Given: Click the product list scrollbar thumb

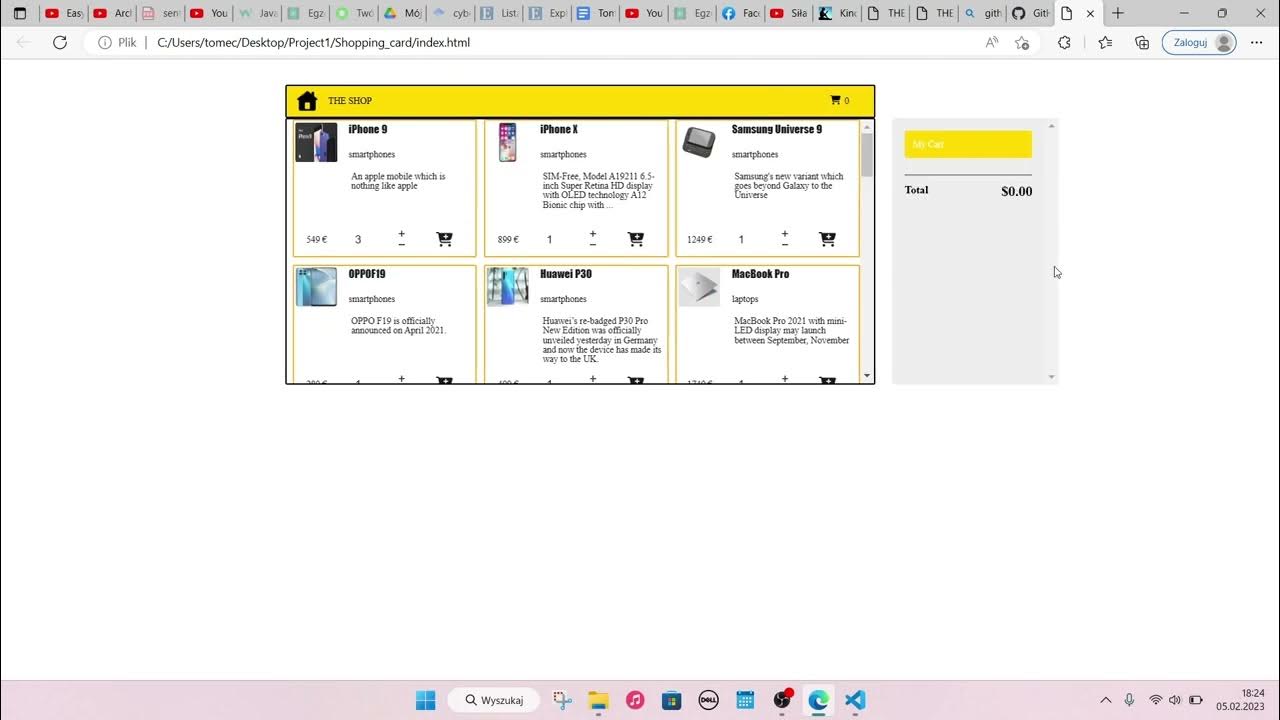Looking at the screenshot, I should [867, 155].
